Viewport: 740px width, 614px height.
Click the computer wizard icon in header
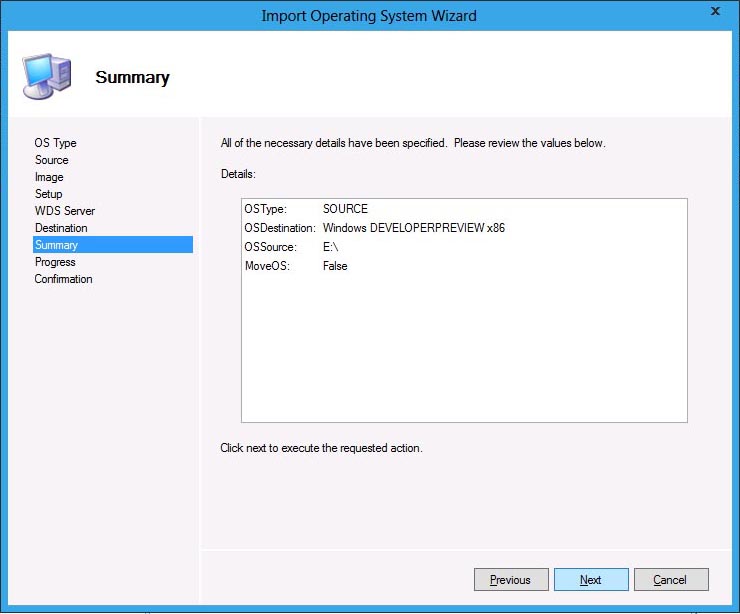(x=46, y=76)
